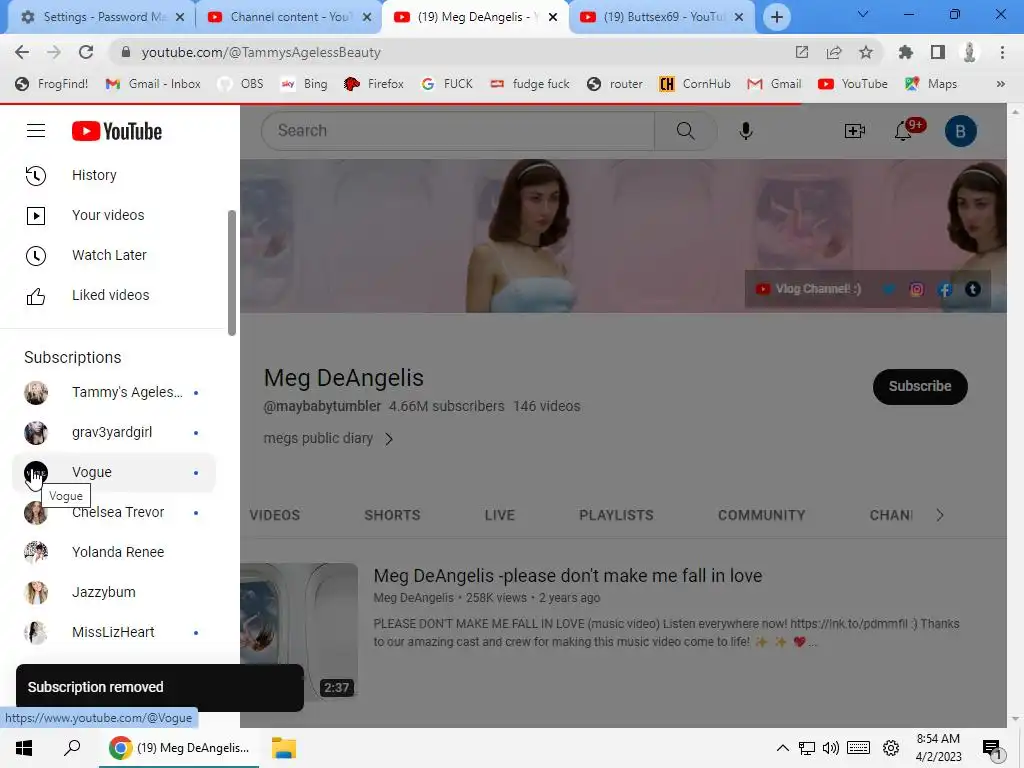Open video title please don't make me fall in love

[568, 575]
